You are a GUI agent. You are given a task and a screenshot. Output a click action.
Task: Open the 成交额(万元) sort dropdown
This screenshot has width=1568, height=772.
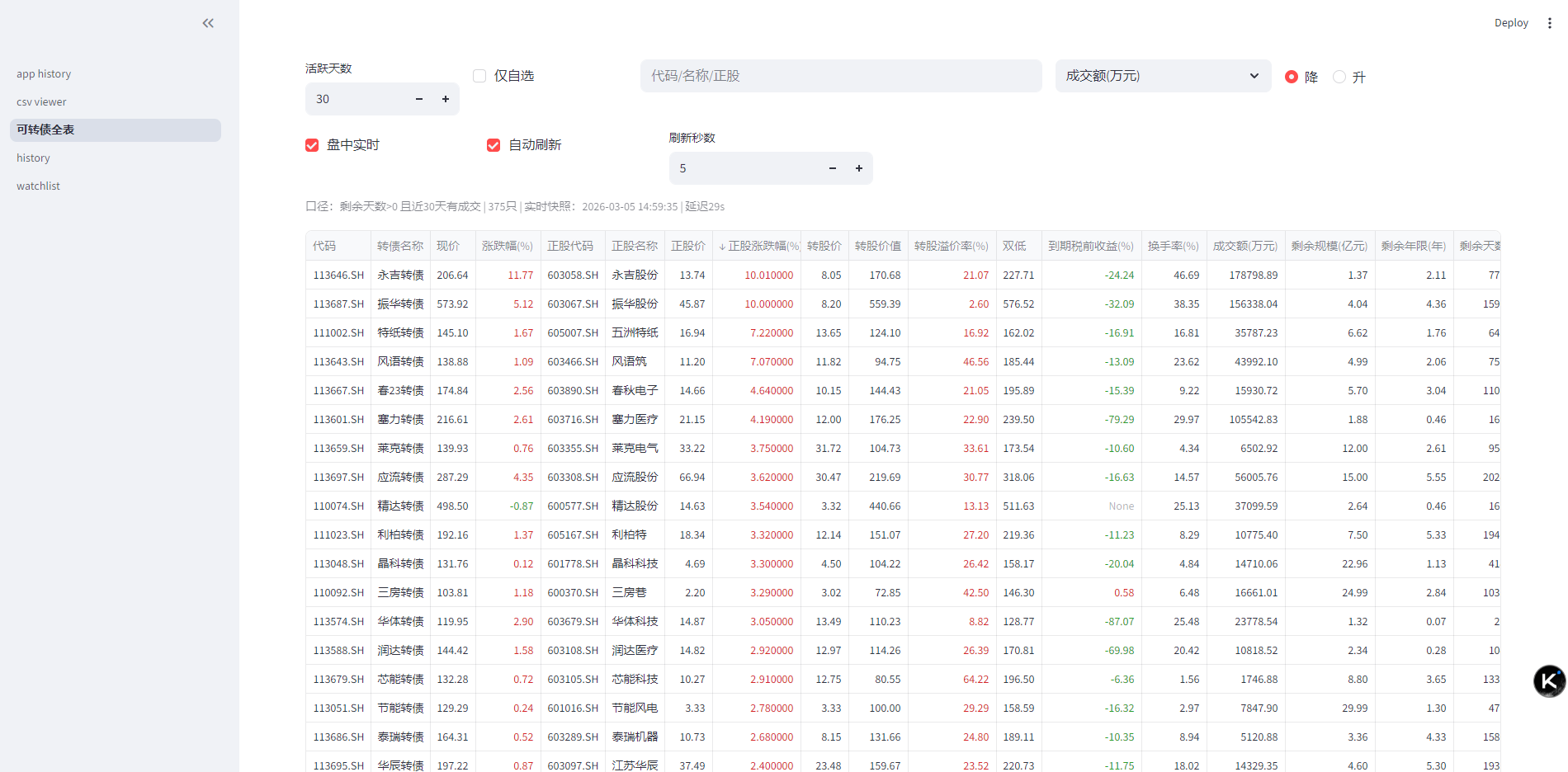(x=1162, y=76)
